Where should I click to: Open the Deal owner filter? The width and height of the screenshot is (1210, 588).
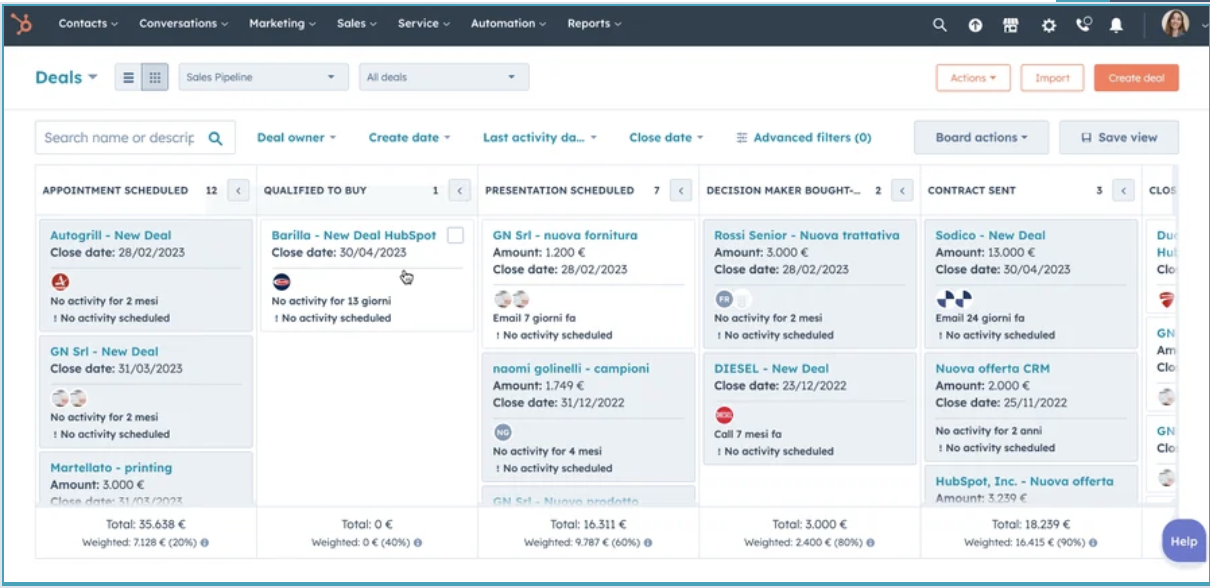coord(296,138)
